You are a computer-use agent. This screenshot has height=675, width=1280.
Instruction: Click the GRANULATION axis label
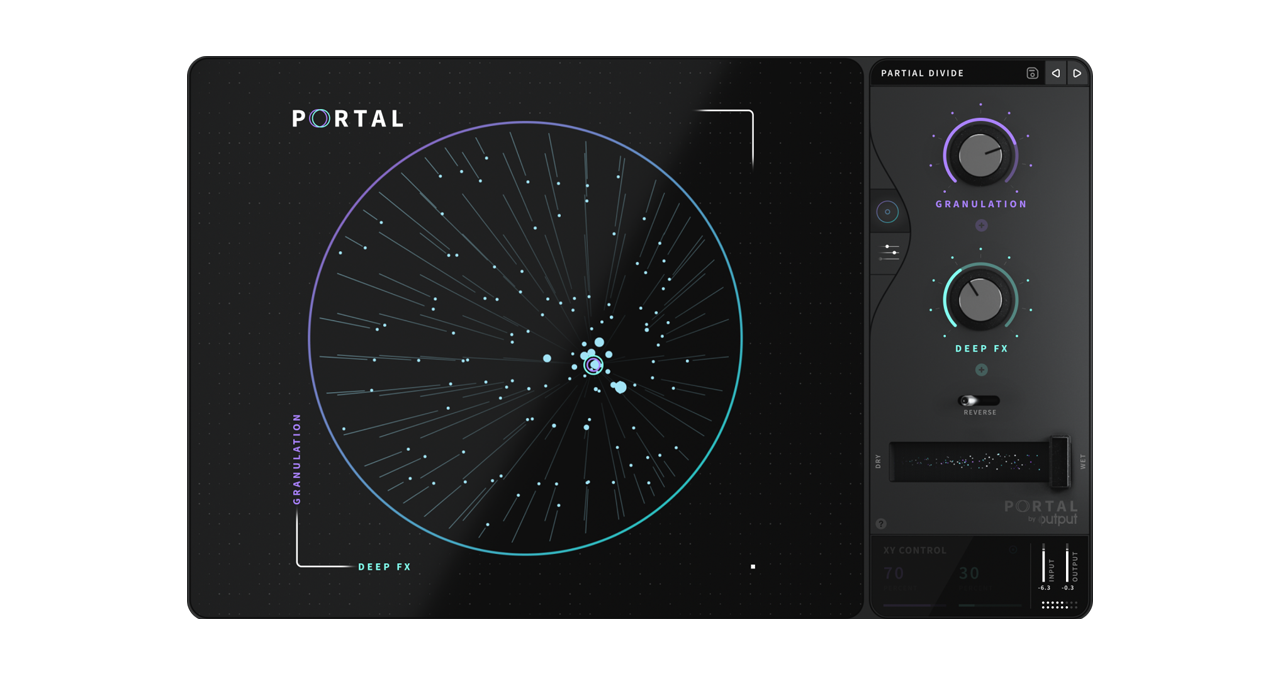pos(297,458)
